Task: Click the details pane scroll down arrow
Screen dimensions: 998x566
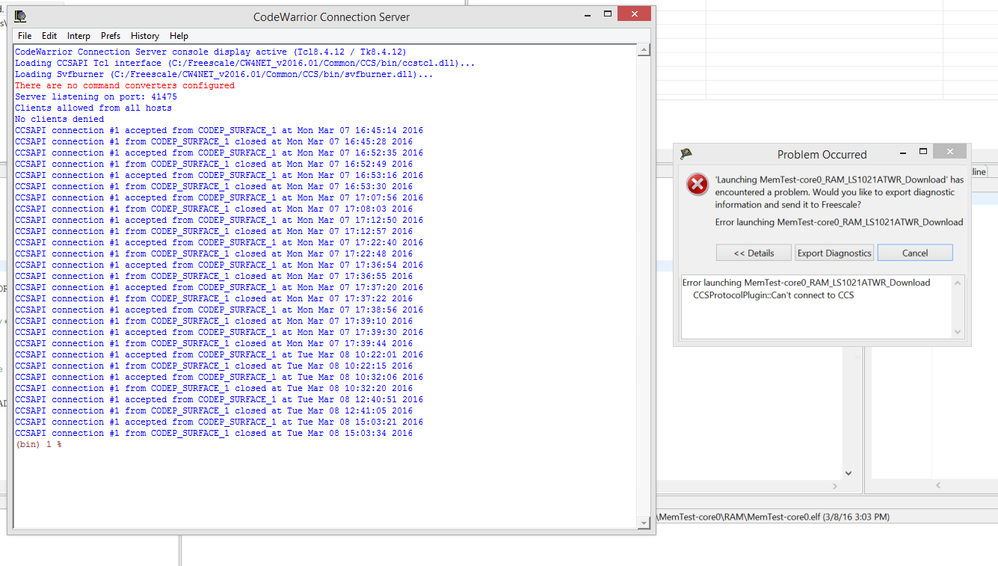Action: coord(957,332)
